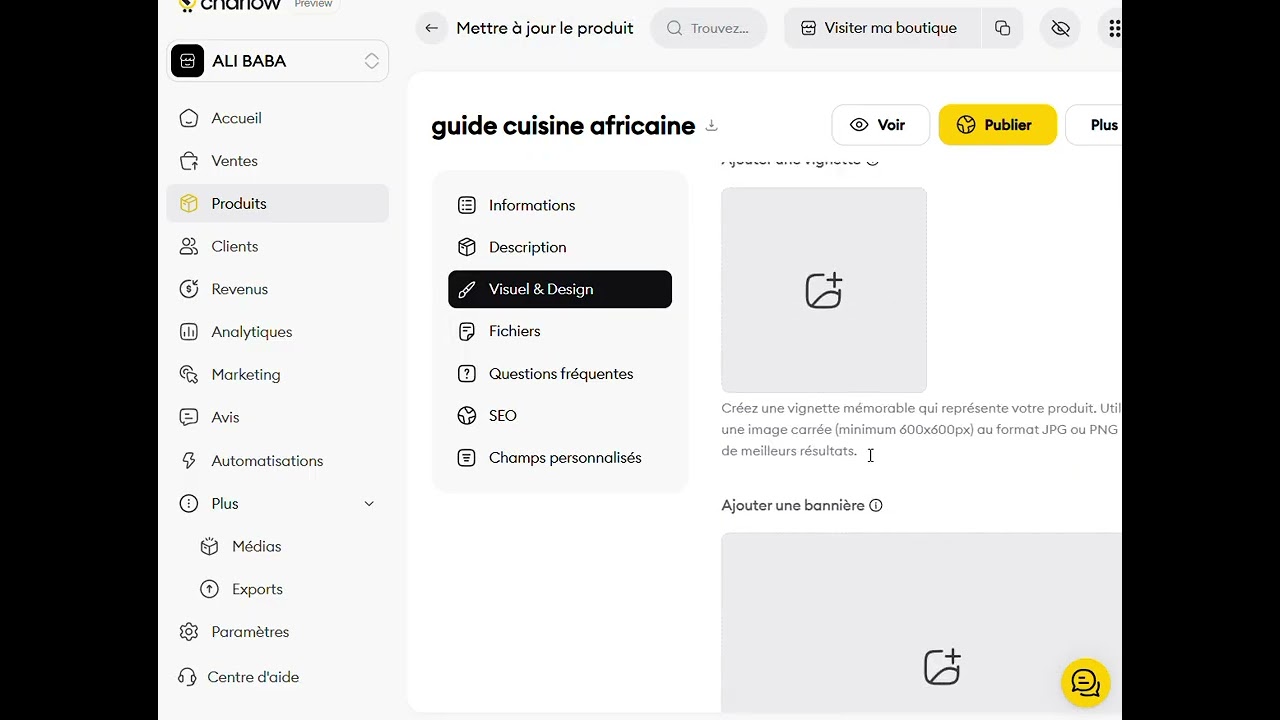Toggle the crossed-eye visibility icon
Viewport: 1280px width, 720px height.
tap(1061, 28)
